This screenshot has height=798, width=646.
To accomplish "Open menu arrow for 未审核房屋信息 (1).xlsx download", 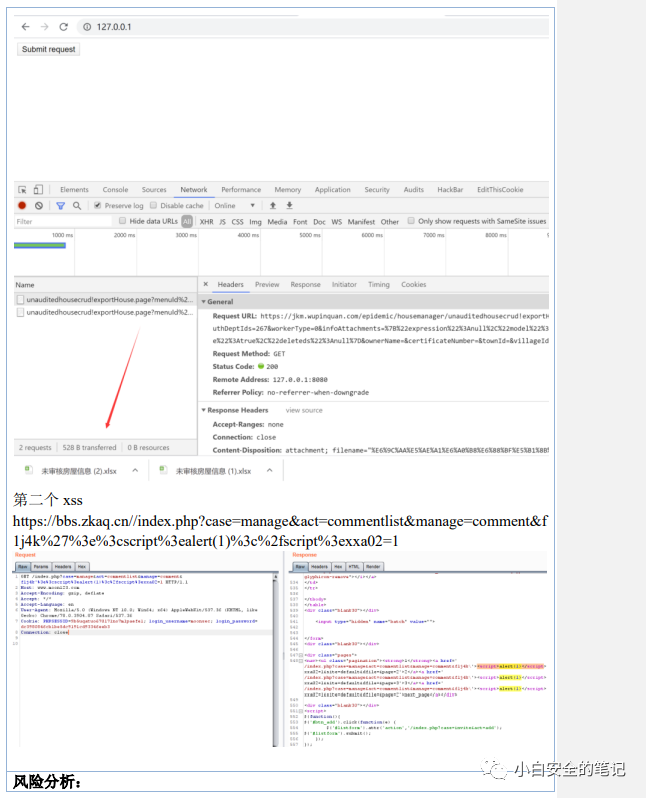I will click(269, 471).
